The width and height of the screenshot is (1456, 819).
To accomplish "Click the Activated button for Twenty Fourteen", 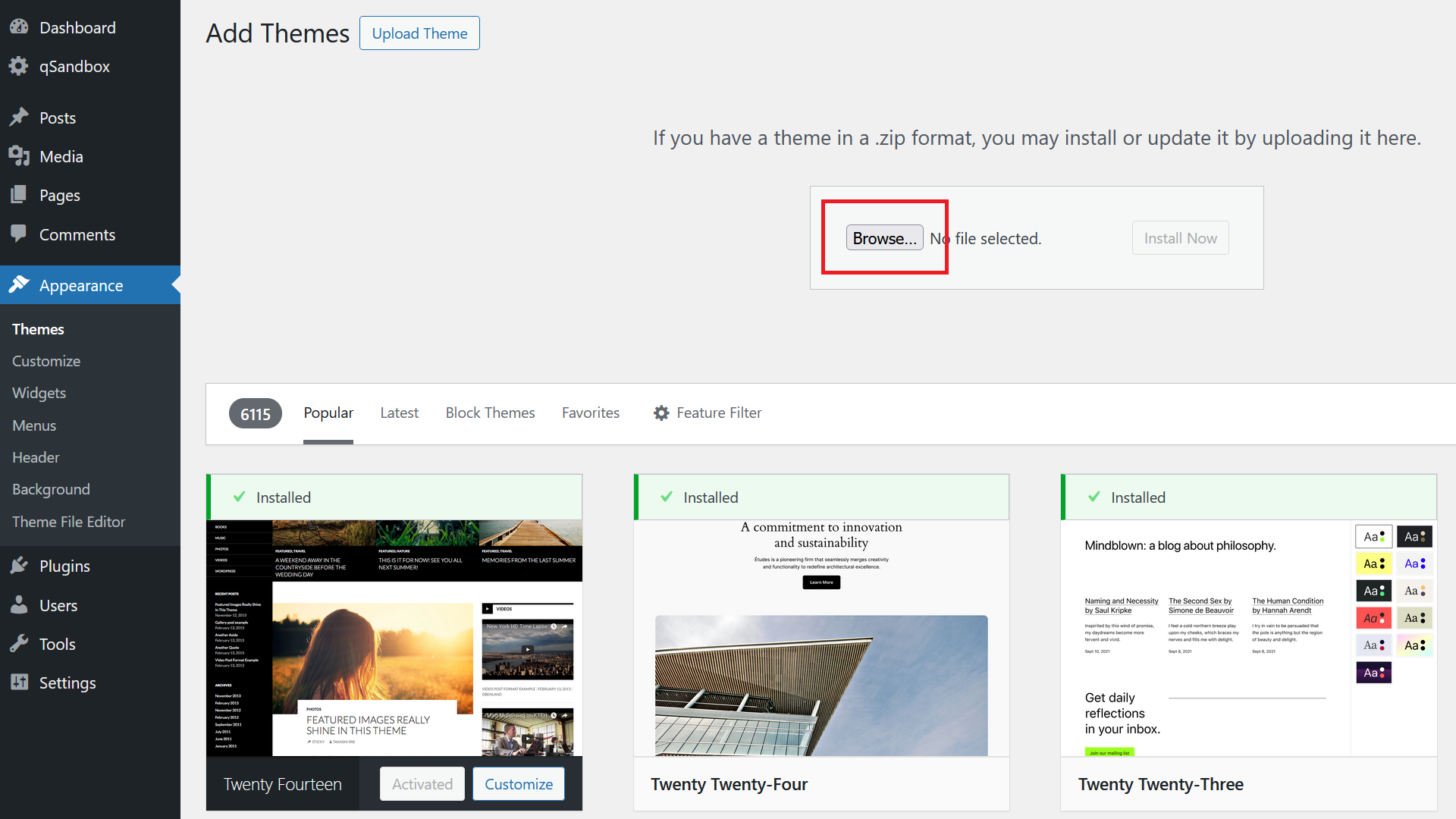I will [x=422, y=784].
